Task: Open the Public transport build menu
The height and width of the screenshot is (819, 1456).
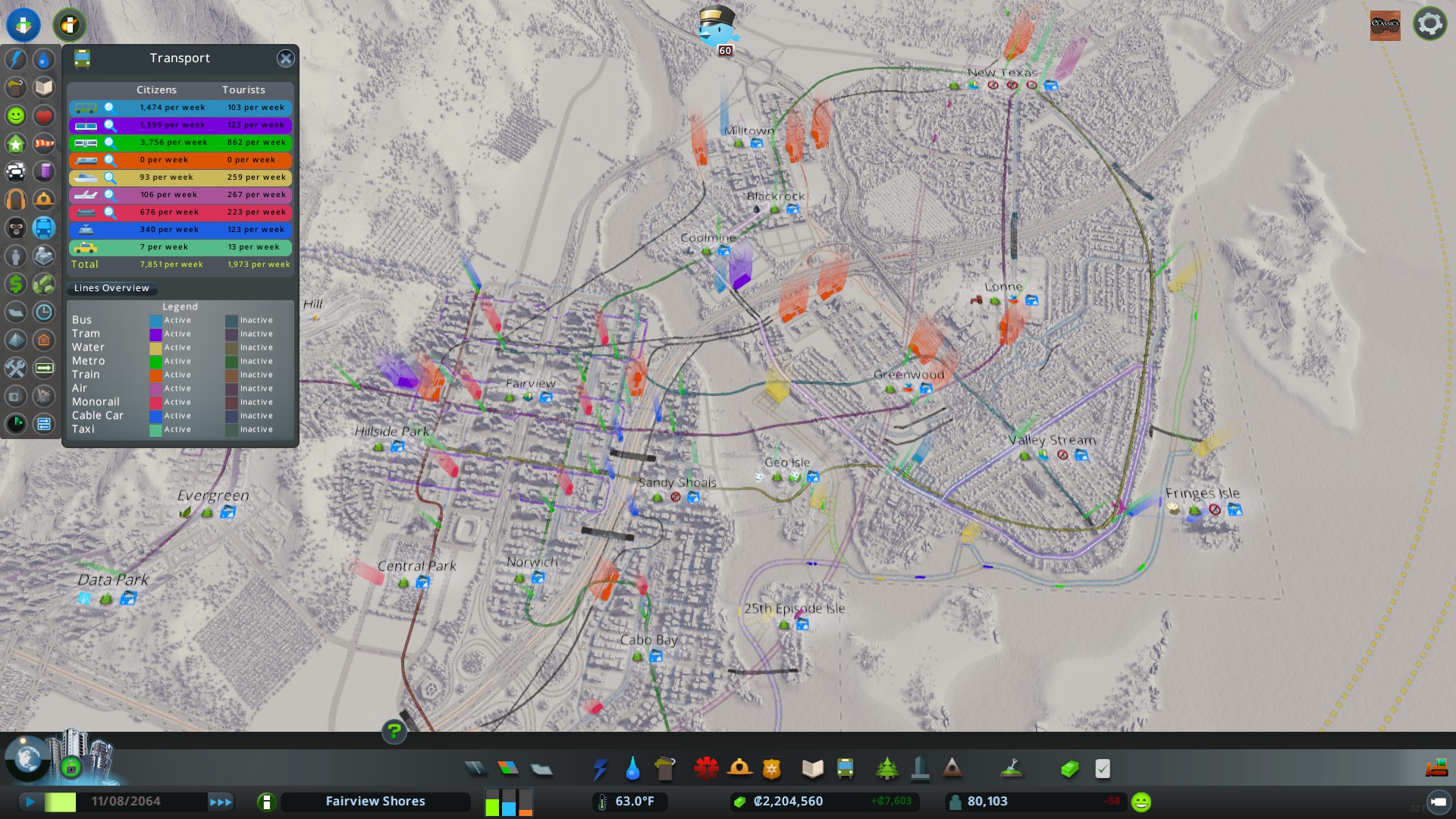Action: point(845,769)
